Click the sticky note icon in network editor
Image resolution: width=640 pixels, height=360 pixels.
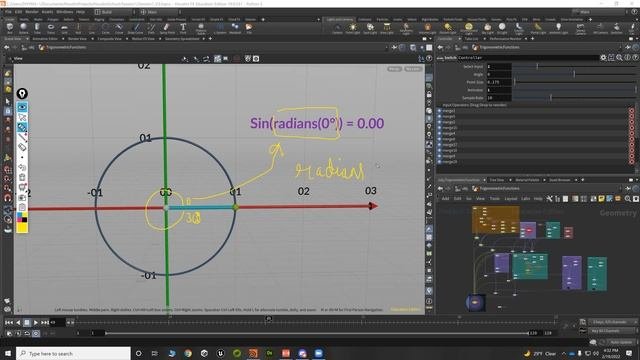click(601, 199)
